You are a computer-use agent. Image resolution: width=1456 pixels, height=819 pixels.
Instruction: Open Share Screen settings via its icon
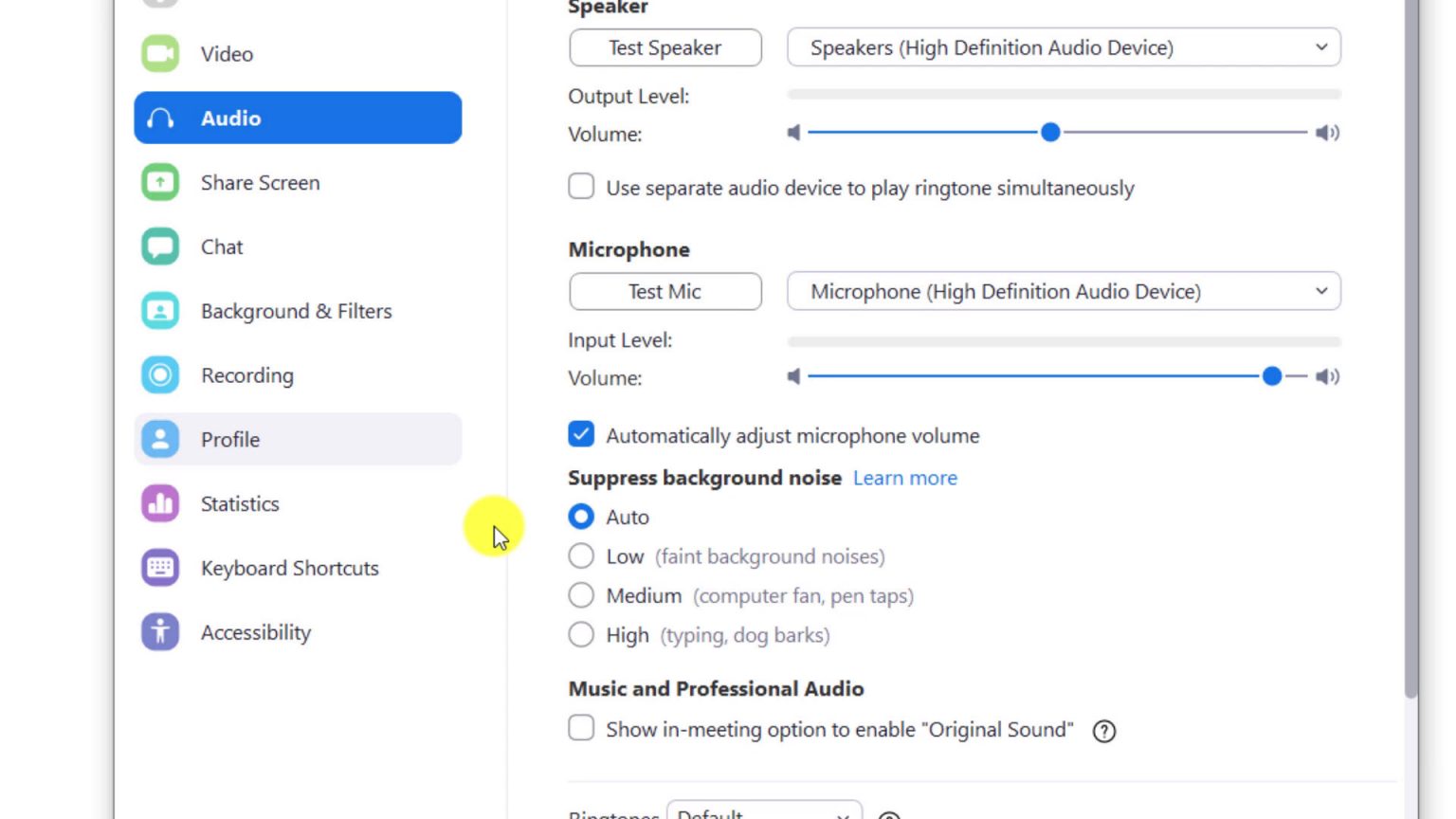coord(159,182)
